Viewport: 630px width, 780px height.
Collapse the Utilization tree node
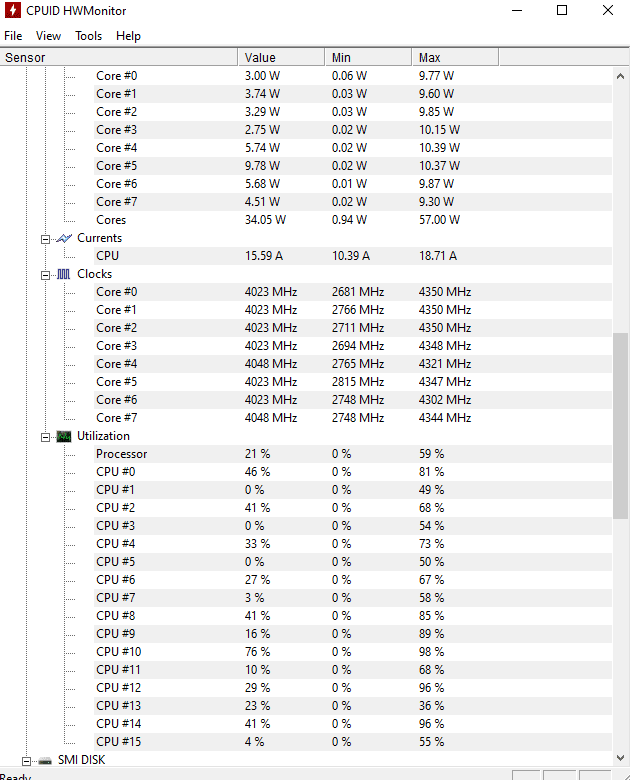[x=45, y=437]
